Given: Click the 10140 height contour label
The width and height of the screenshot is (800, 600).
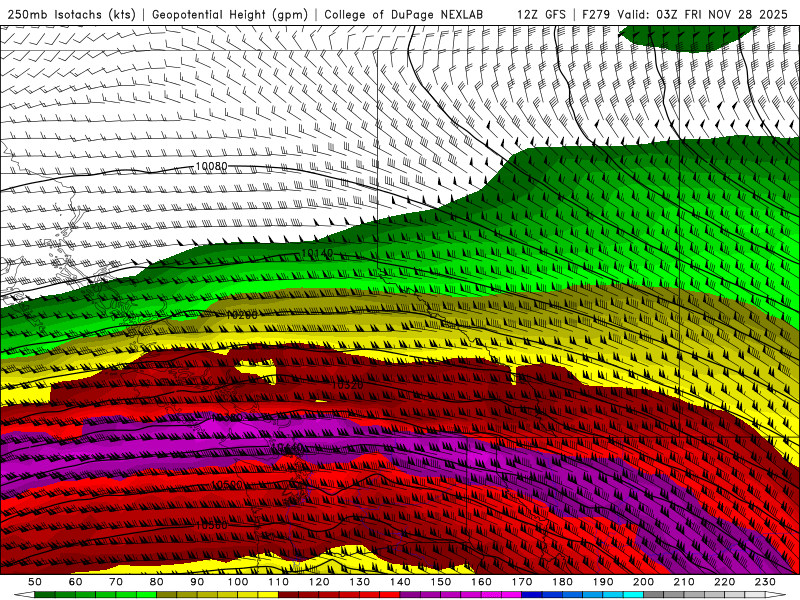Looking at the screenshot, I should (x=317, y=253).
